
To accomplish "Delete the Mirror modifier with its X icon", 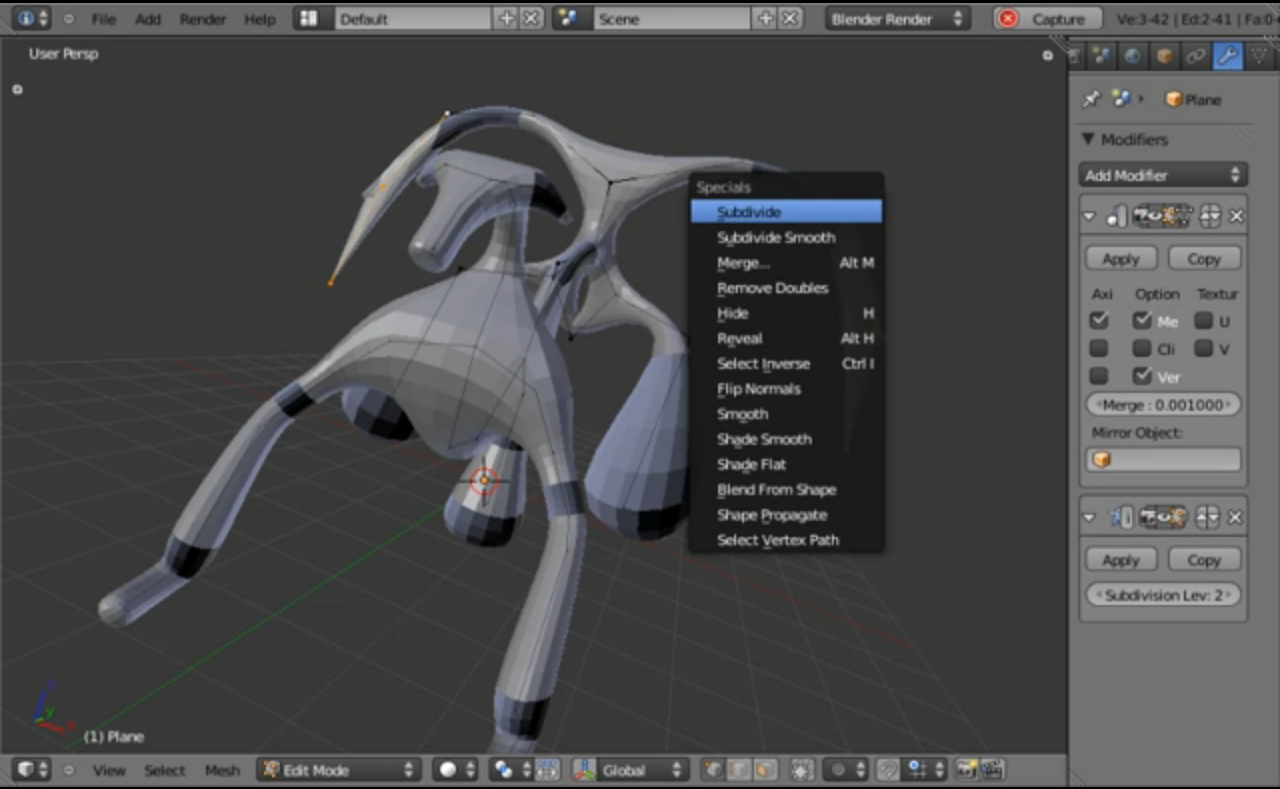I will click(x=1237, y=216).
